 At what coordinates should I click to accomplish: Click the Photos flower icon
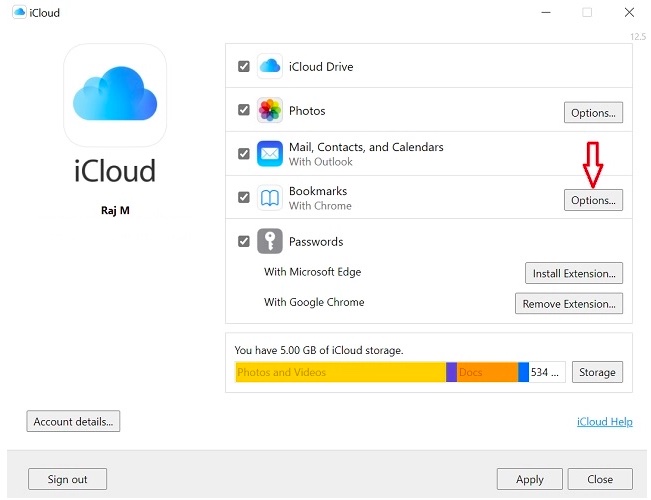click(x=270, y=110)
